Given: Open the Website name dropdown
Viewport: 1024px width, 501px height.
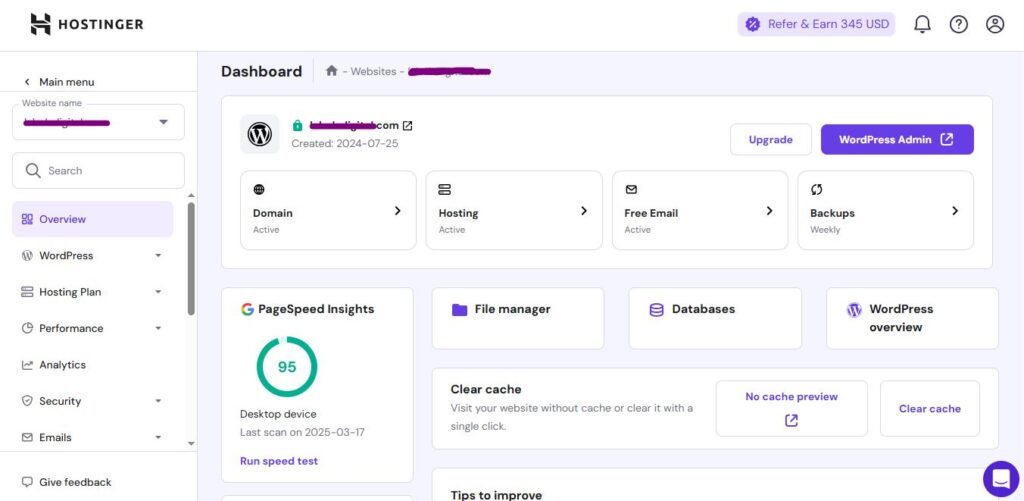Looking at the screenshot, I should pos(98,122).
